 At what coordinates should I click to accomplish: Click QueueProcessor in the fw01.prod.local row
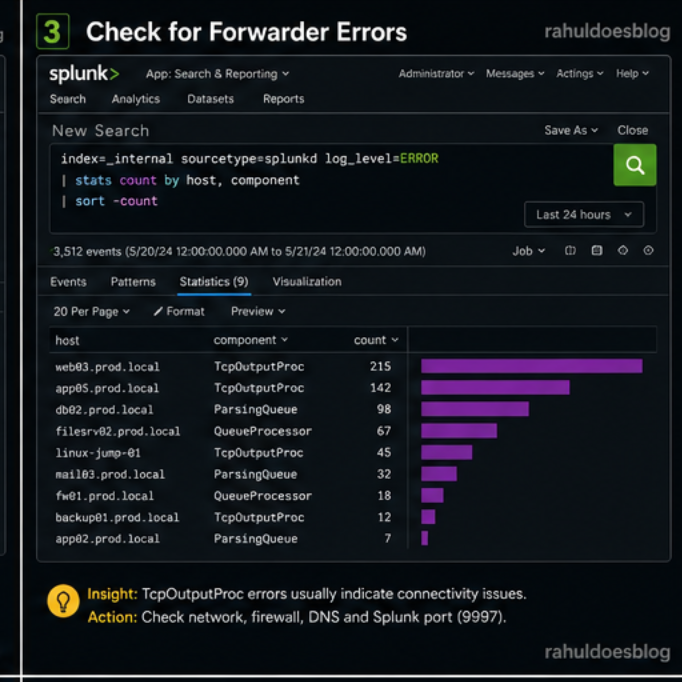[x=263, y=496]
